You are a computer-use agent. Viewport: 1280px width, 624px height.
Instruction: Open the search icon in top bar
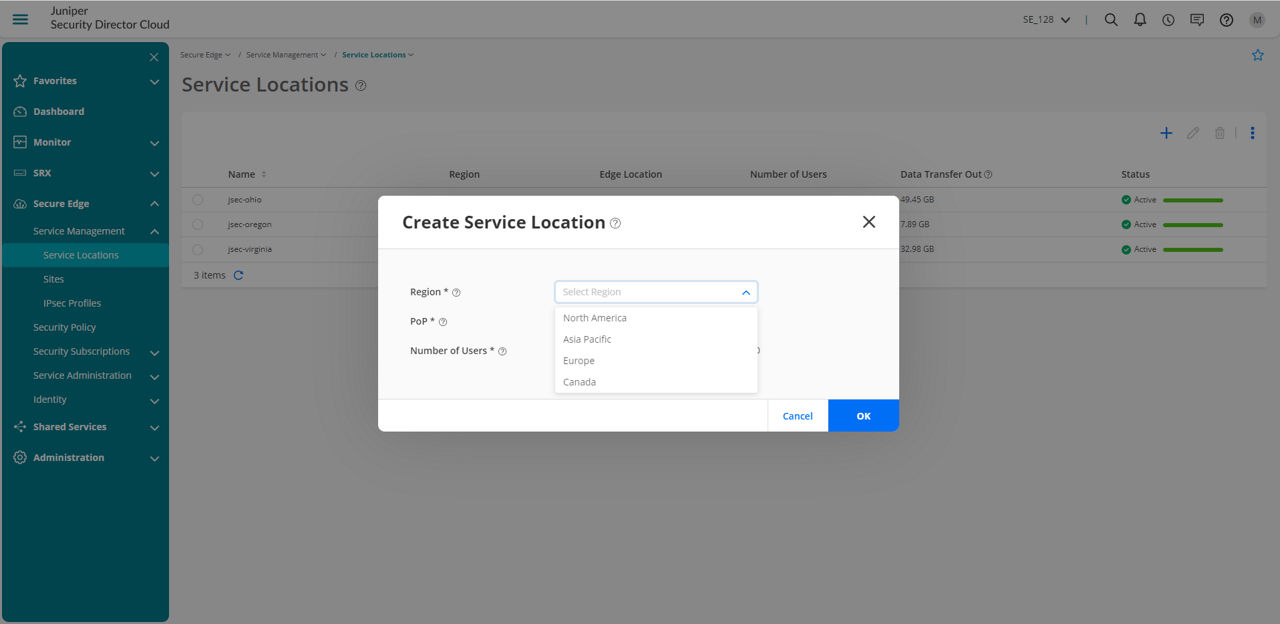coord(1111,19)
